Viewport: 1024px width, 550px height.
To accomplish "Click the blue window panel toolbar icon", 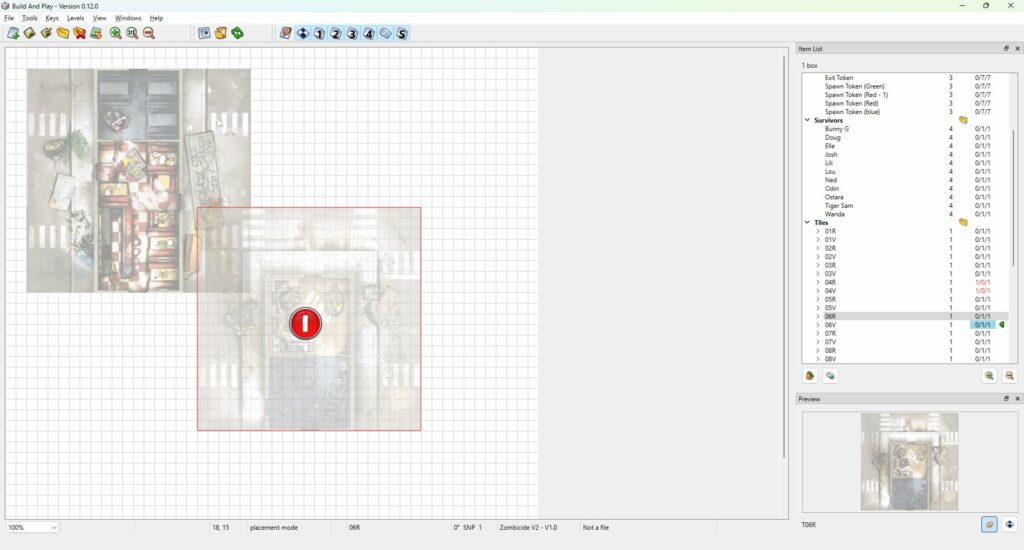I will coord(204,33).
